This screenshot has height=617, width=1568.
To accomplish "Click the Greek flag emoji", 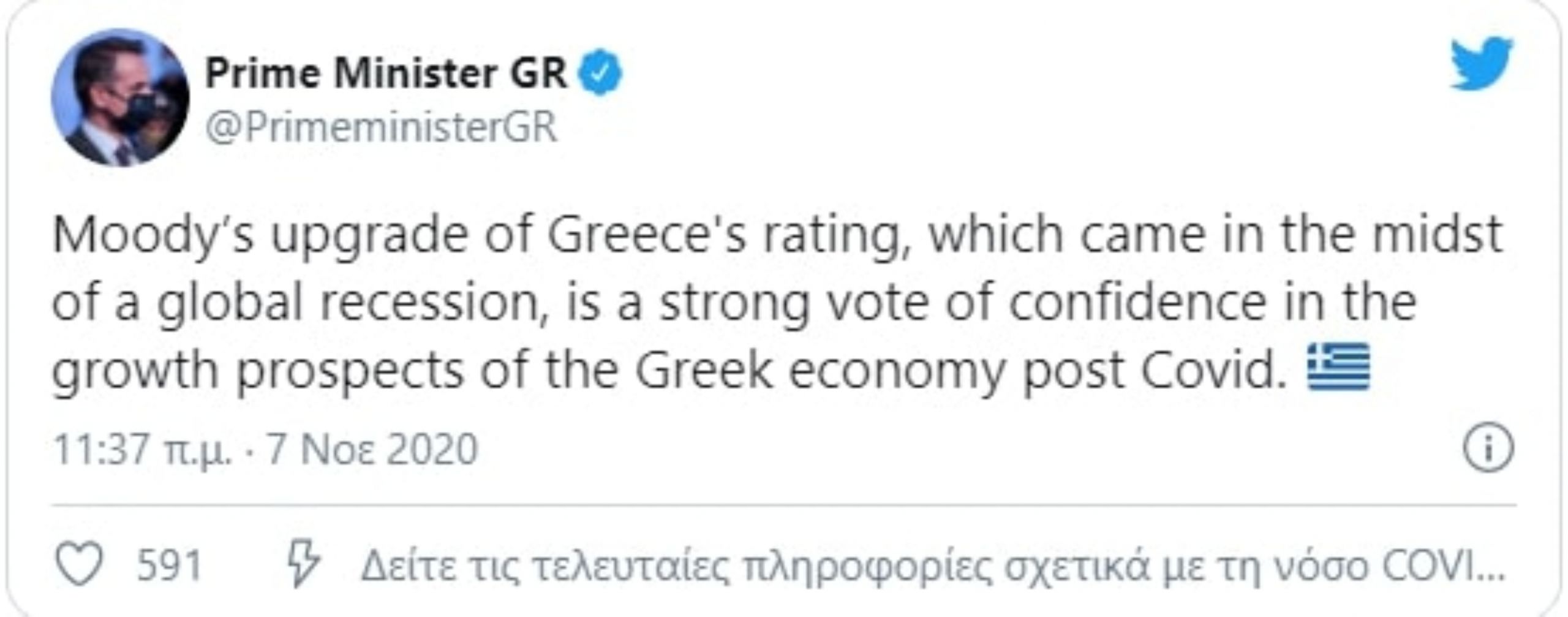I will coord(1338,367).
